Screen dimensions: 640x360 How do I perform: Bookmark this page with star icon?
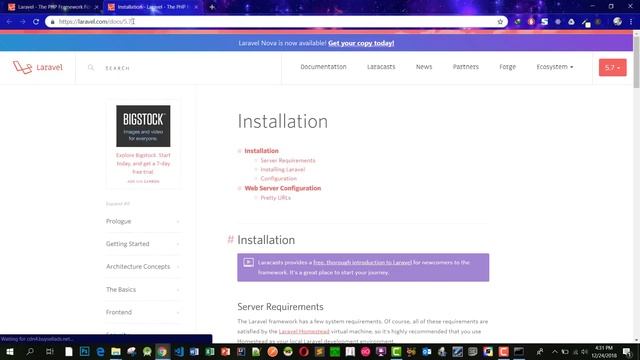click(x=500, y=22)
